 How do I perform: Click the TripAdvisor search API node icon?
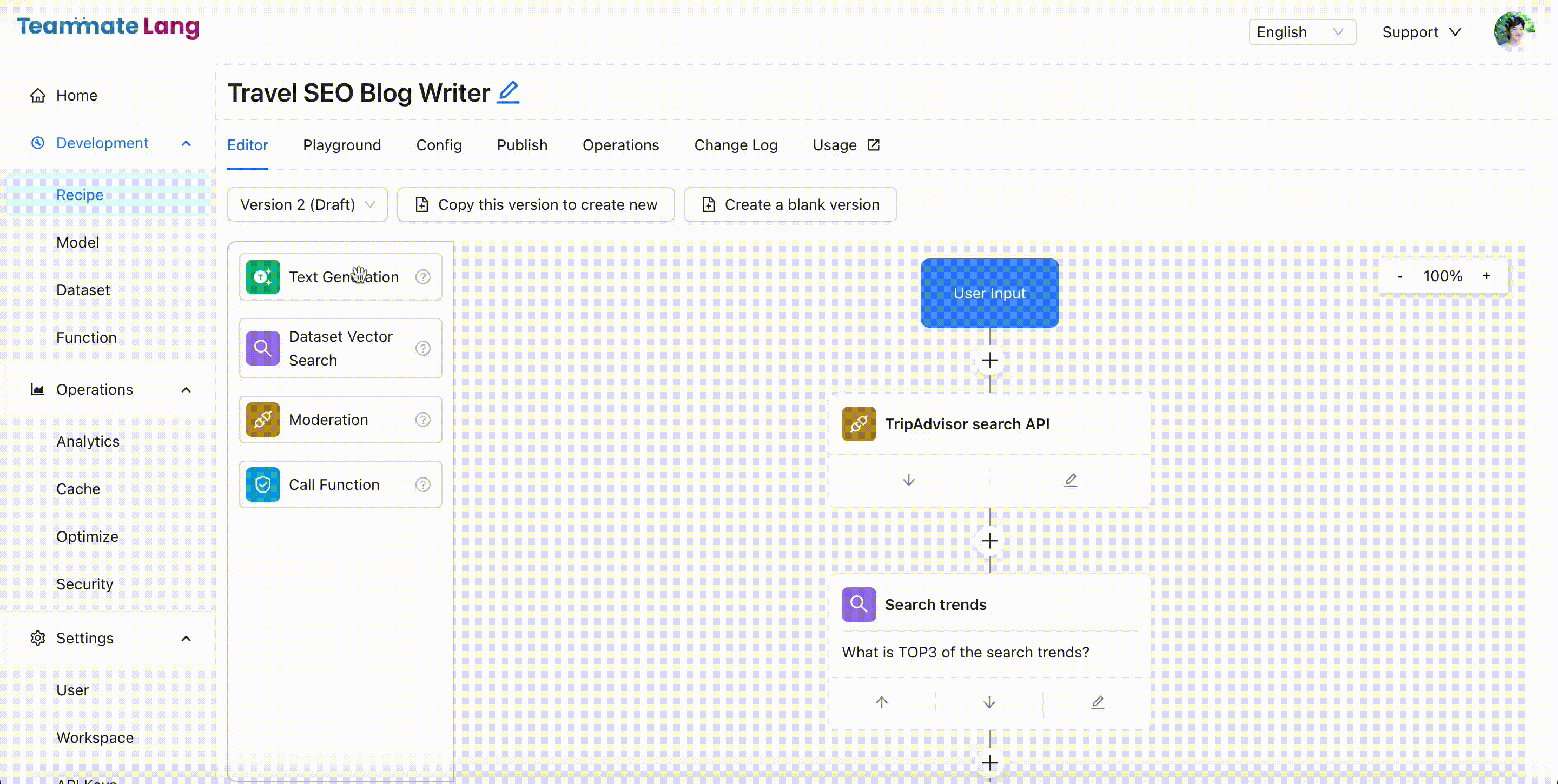pos(858,423)
